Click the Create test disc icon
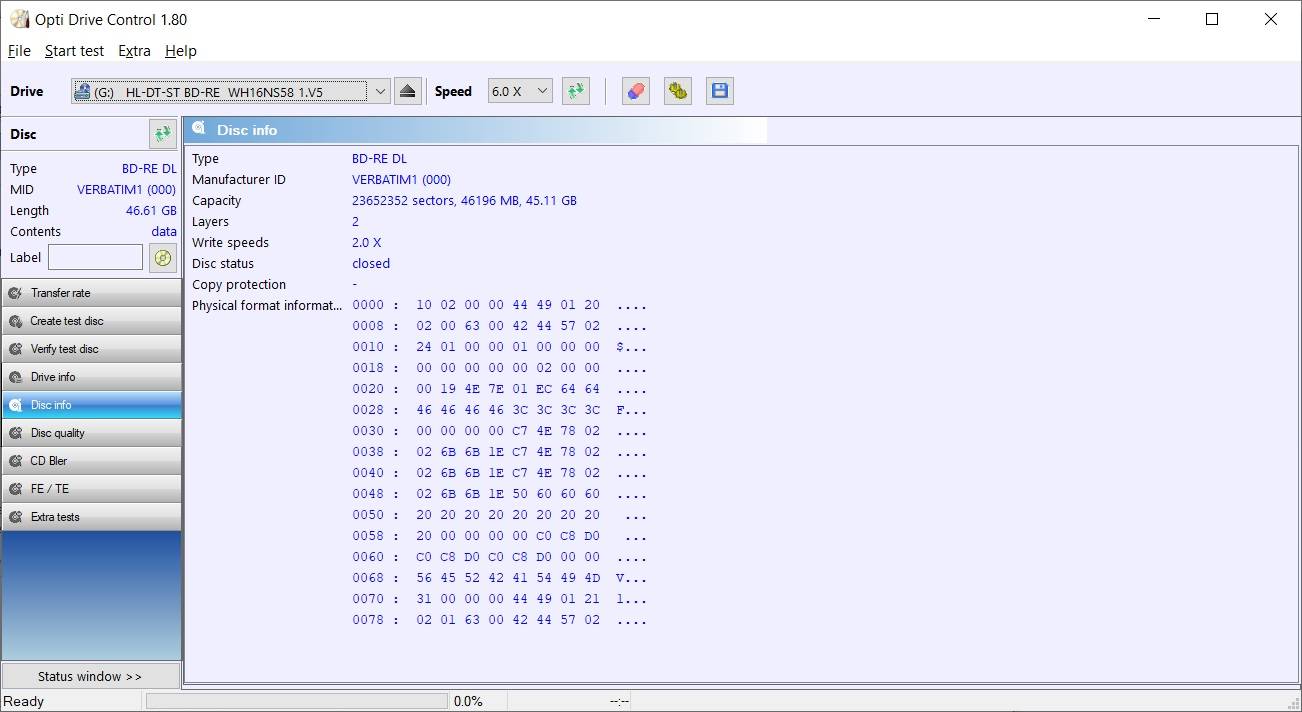Image resolution: width=1302 pixels, height=712 pixels. coord(15,321)
